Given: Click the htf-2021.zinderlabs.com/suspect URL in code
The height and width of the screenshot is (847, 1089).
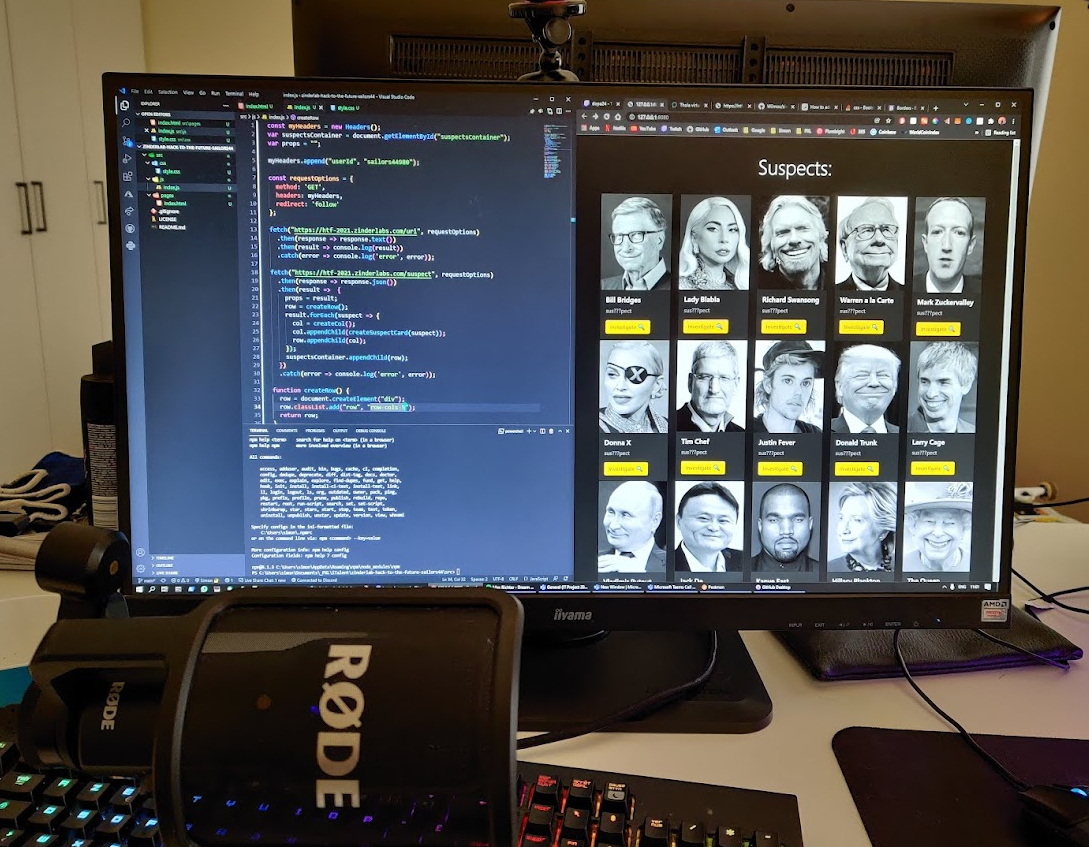Looking at the screenshot, I should coord(361,274).
